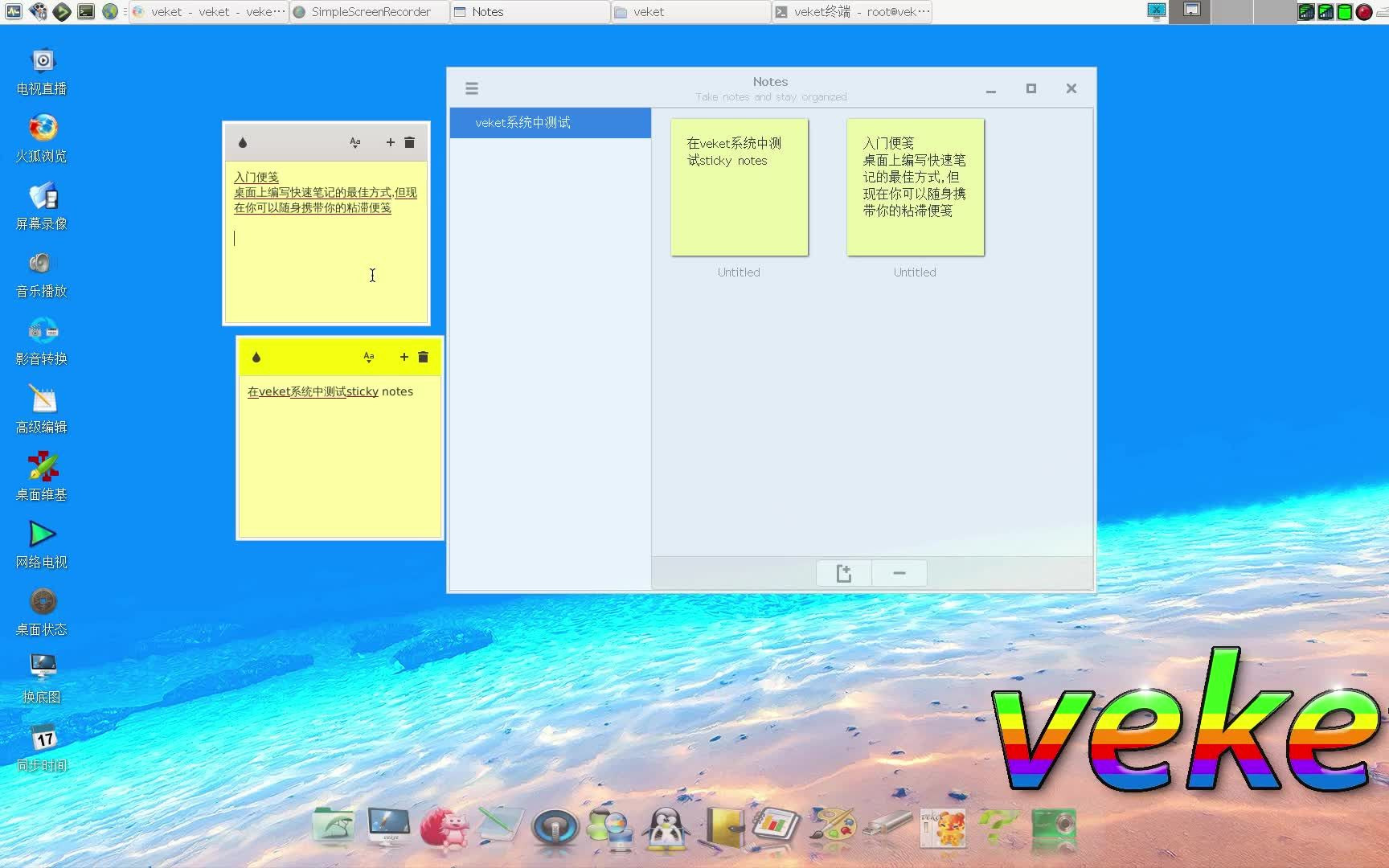Open 音乐播放 desktop icon
The height and width of the screenshot is (868, 1389).
43,274
